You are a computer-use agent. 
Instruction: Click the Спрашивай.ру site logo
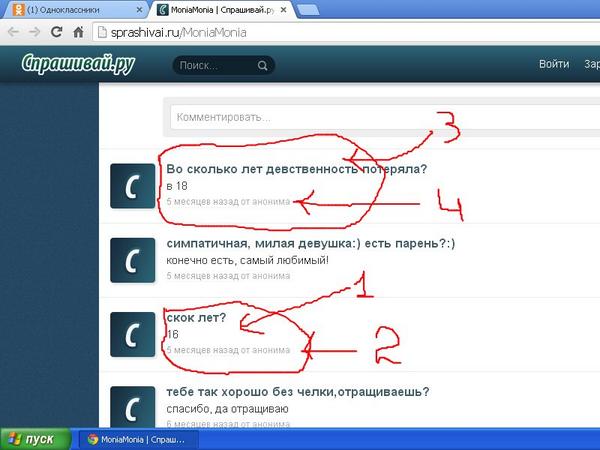pos(78,64)
